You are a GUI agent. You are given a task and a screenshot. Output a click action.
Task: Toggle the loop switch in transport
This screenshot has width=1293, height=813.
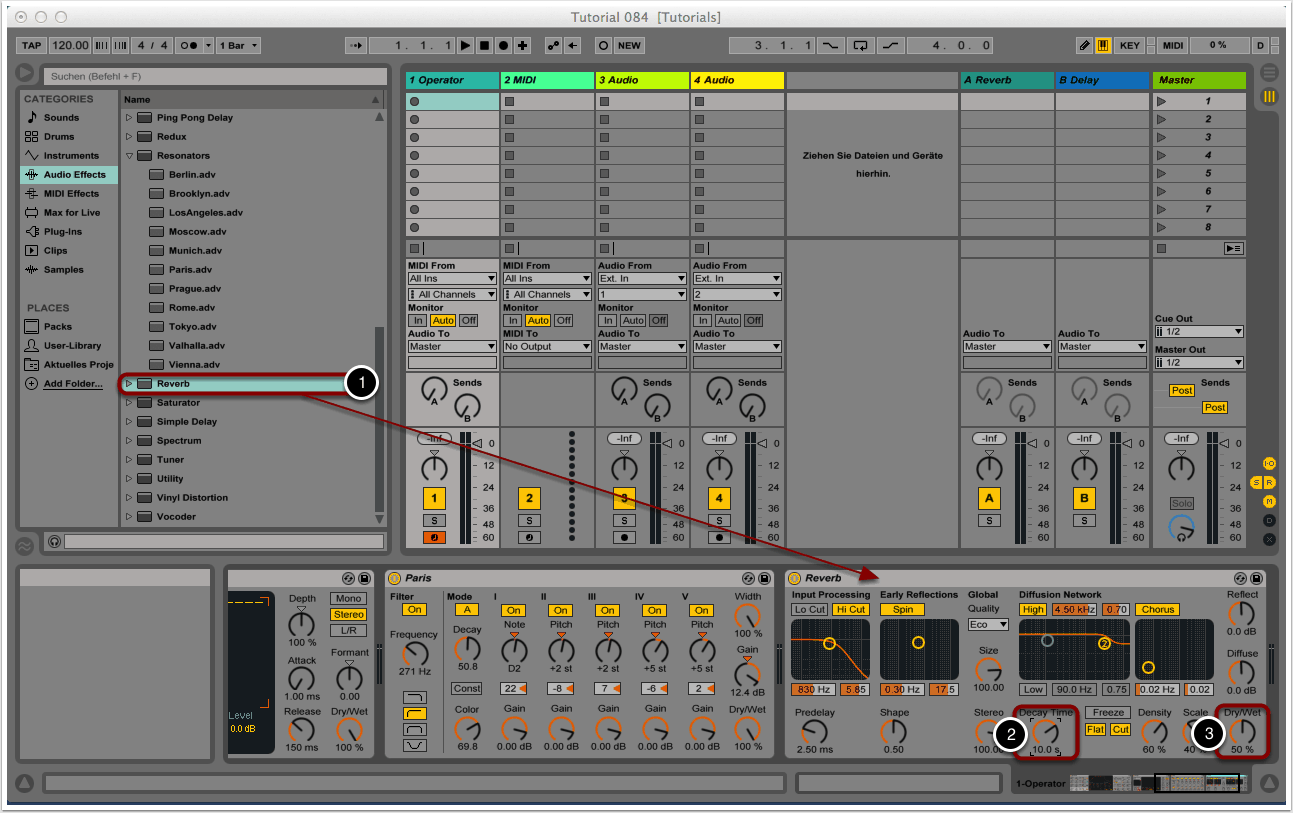[859, 45]
